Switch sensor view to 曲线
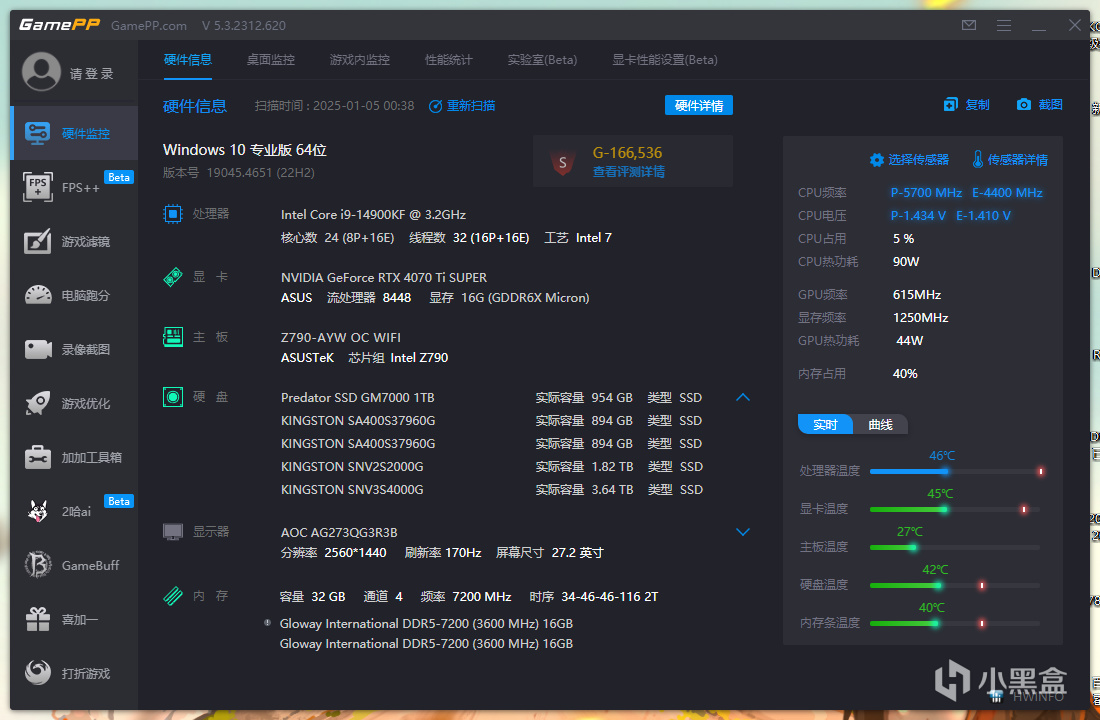The image size is (1100, 720). pyautogui.click(x=880, y=425)
